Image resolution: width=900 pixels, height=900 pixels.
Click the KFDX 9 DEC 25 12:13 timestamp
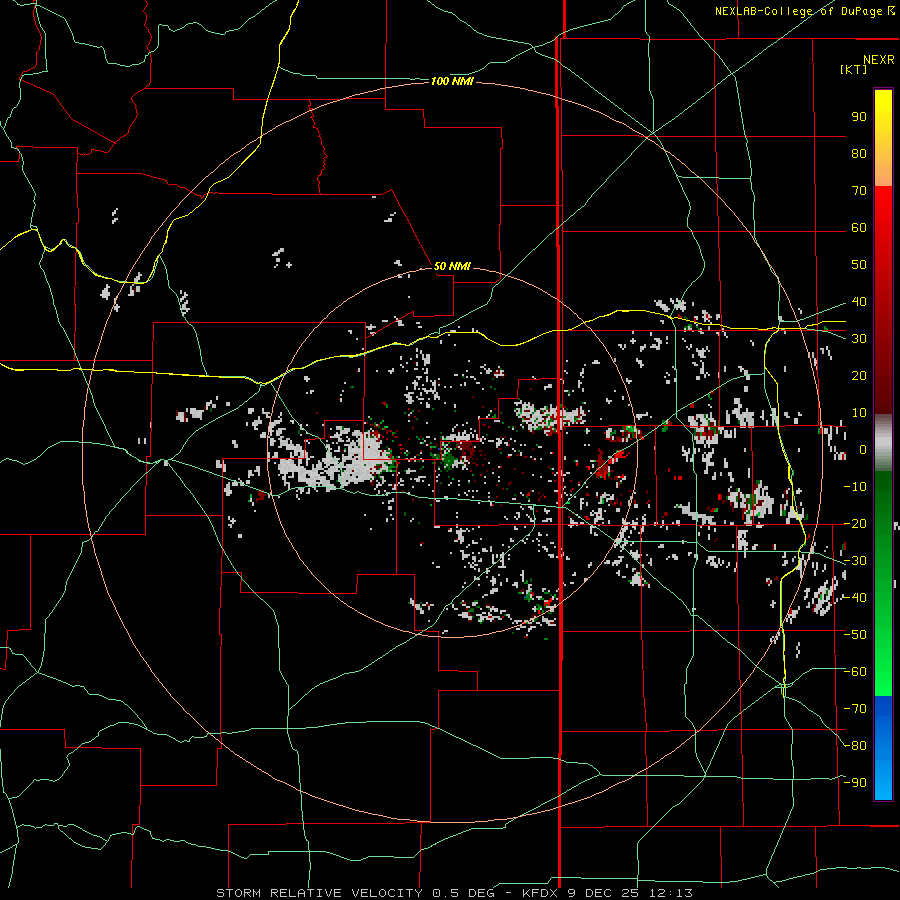click(607, 893)
